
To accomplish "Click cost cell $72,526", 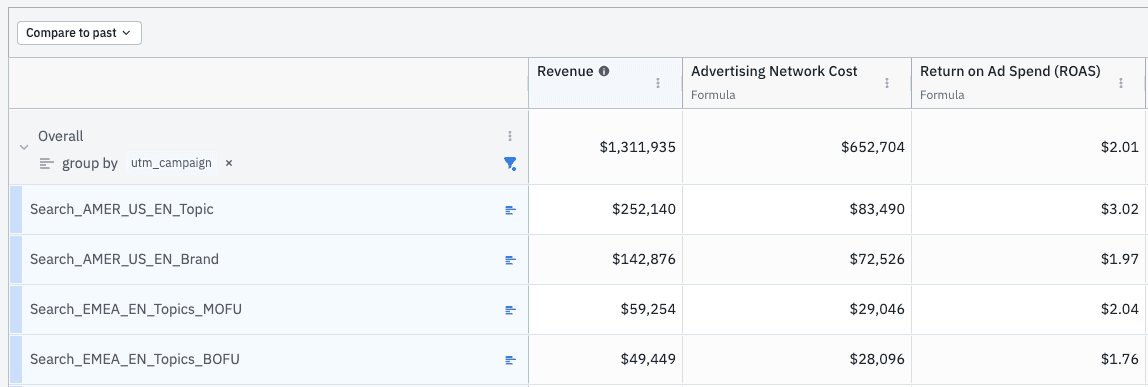I will click(x=877, y=259).
